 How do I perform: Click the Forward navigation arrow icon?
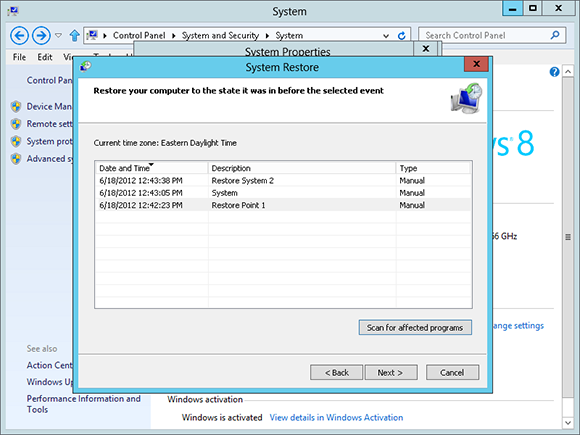pyautogui.click(x=41, y=36)
